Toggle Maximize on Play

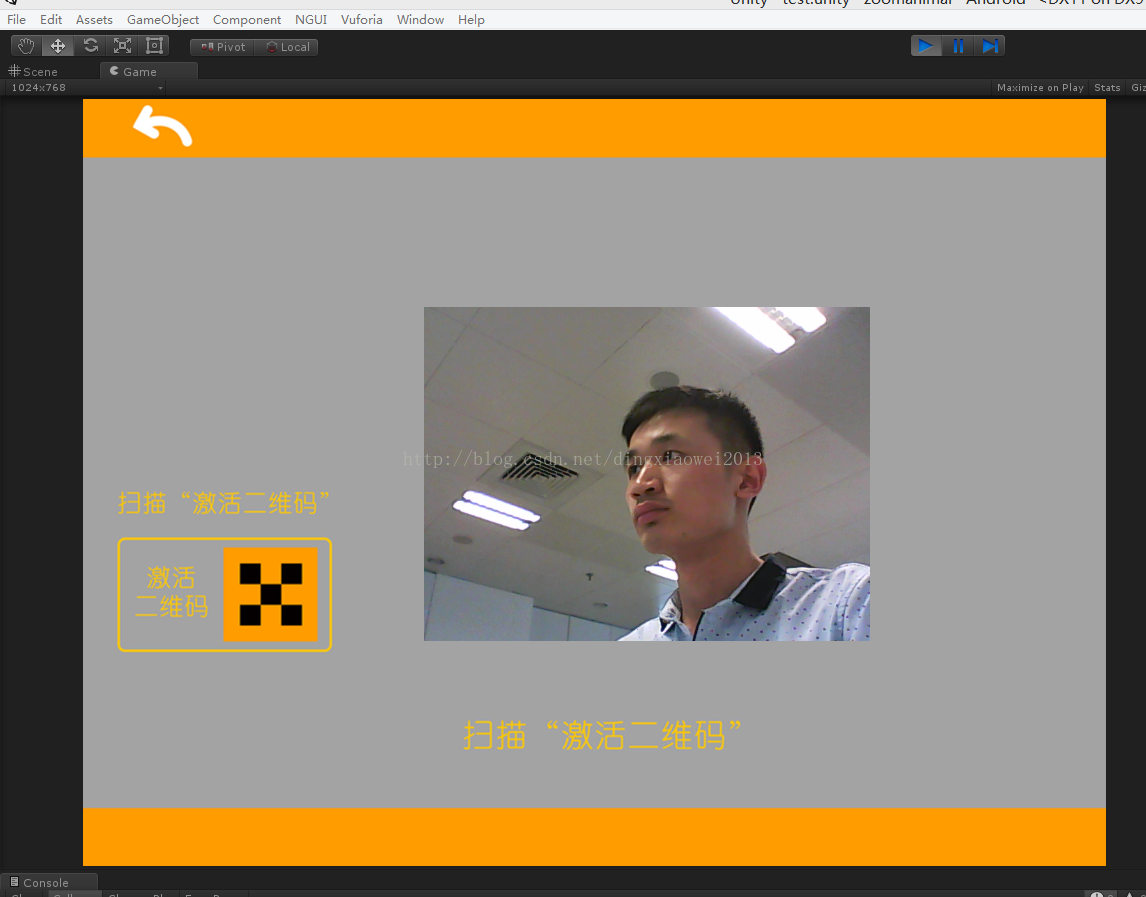point(1040,88)
